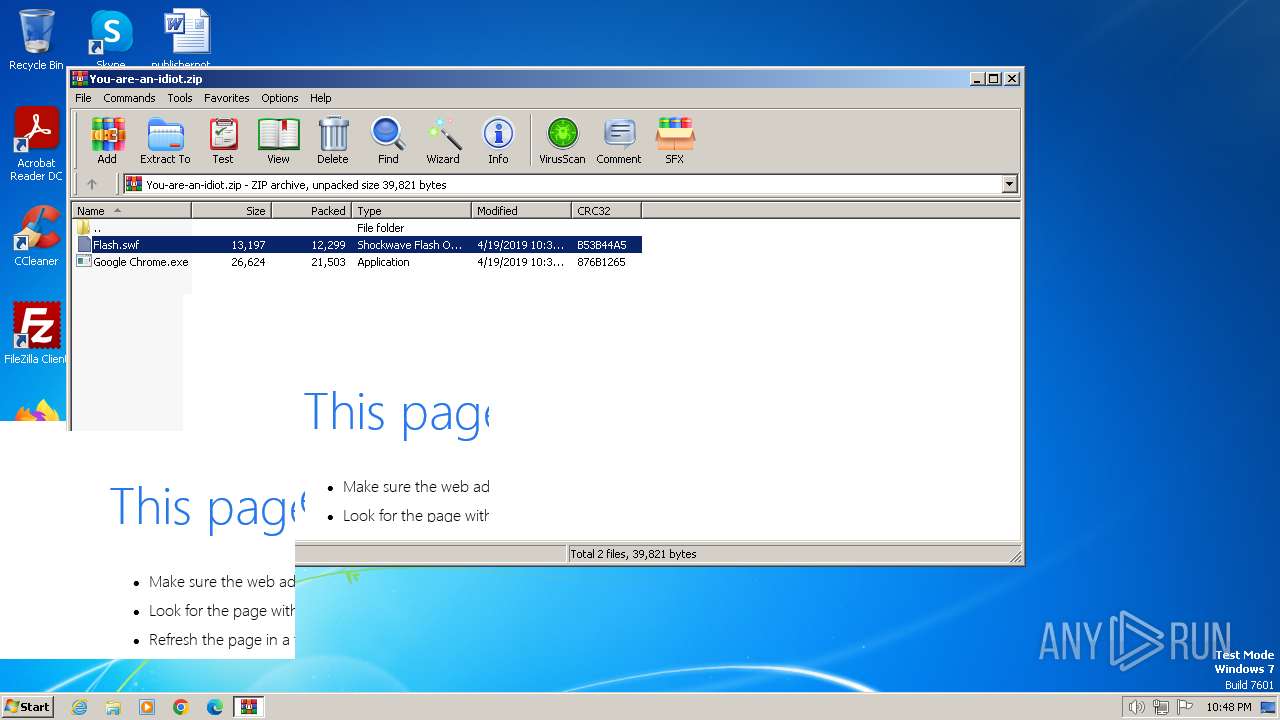Open the Commands menu
The width and height of the screenshot is (1280, 720).
click(x=129, y=98)
